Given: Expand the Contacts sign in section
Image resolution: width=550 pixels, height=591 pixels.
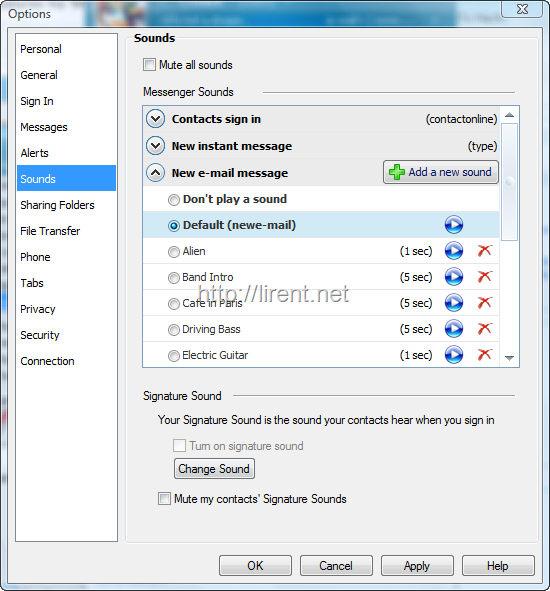Looking at the screenshot, I should tap(155, 119).
